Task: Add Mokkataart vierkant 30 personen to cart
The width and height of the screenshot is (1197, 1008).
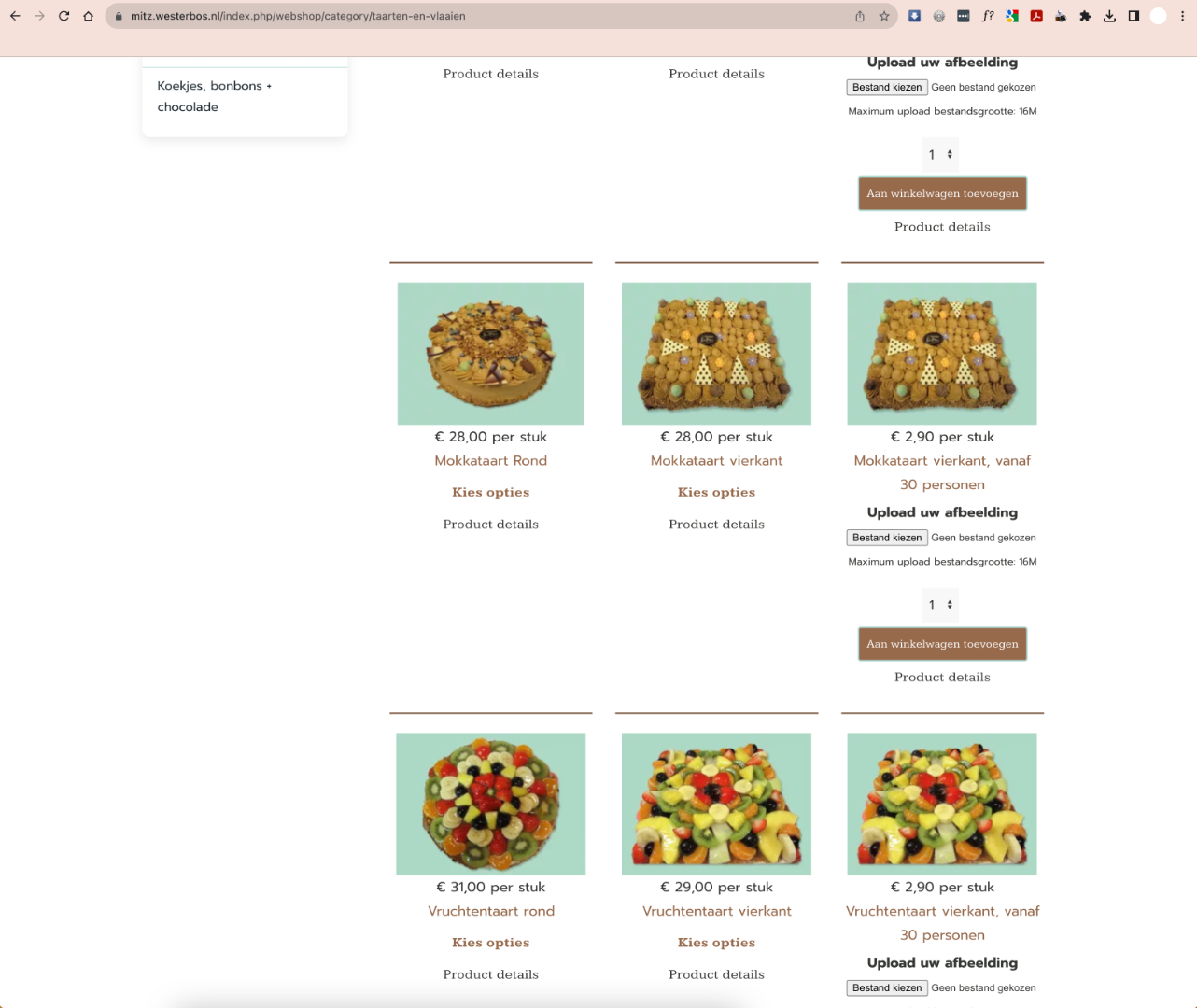Action: 942,644
